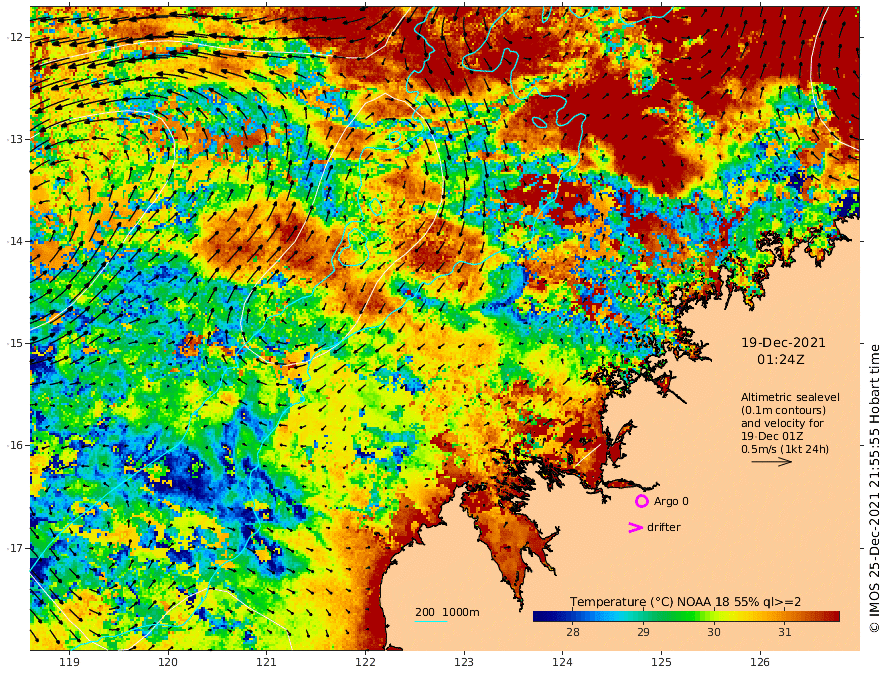Click the colorbar tick label '29'
The width and height of the screenshot is (880, 680).
[643, 632]
